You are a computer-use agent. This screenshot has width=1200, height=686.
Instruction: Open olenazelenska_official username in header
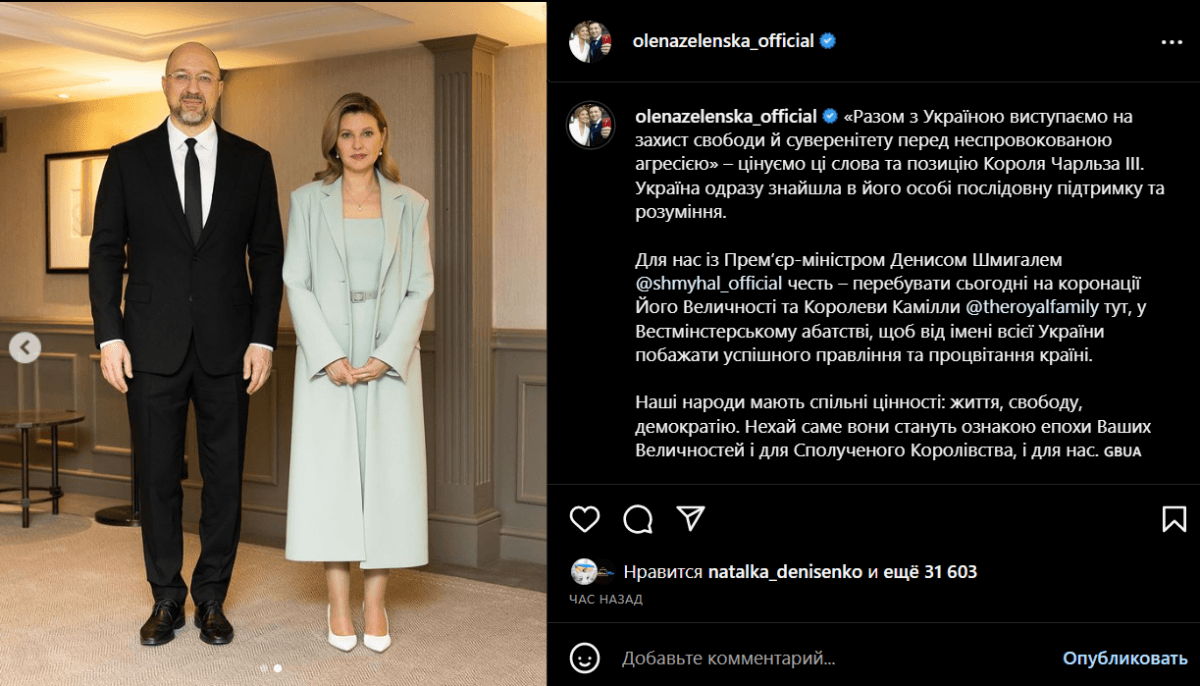[724, 42]
